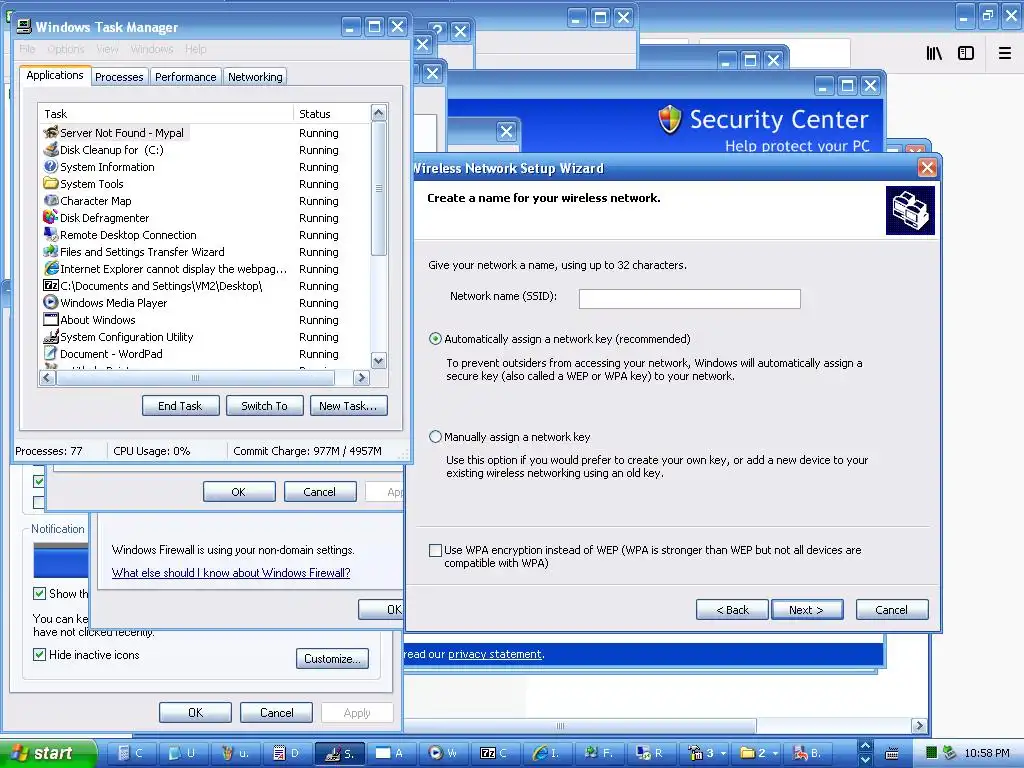Select the Character Map task icon
This screenshot has width=1024, height=768.
51,200
